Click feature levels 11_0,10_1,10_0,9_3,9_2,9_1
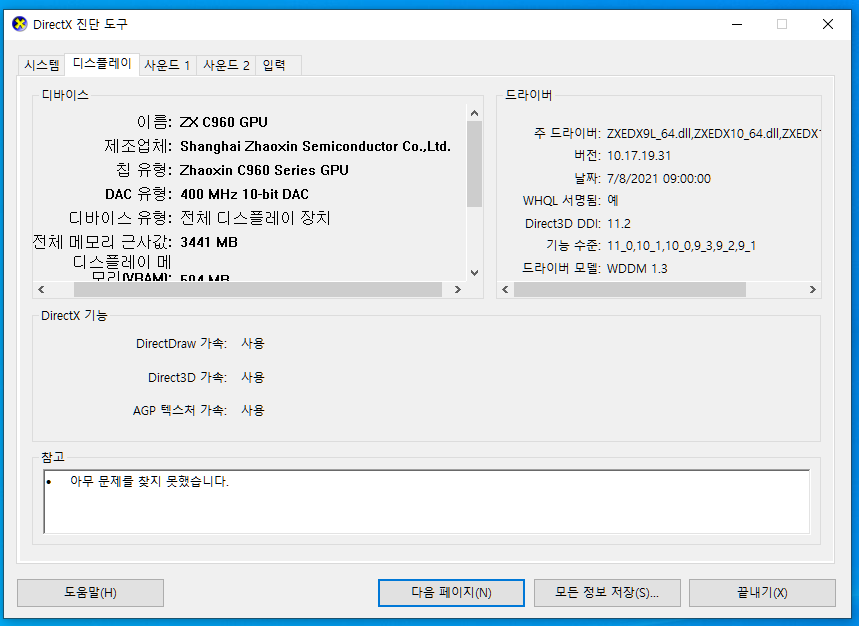 pos(681,246)
